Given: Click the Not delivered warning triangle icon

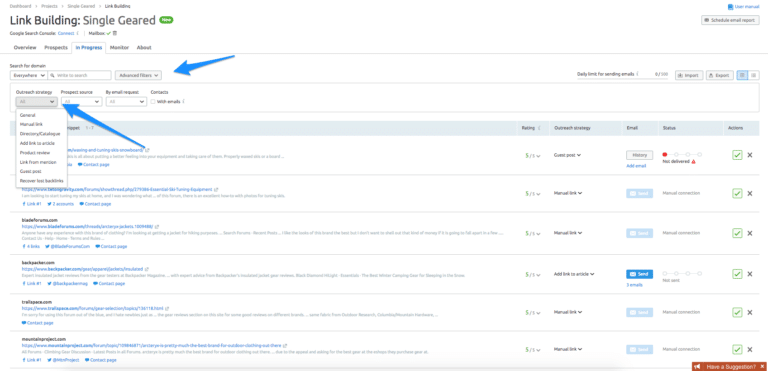Looking at the screenshot, I should pyautogui.click(x=694, y=162).
